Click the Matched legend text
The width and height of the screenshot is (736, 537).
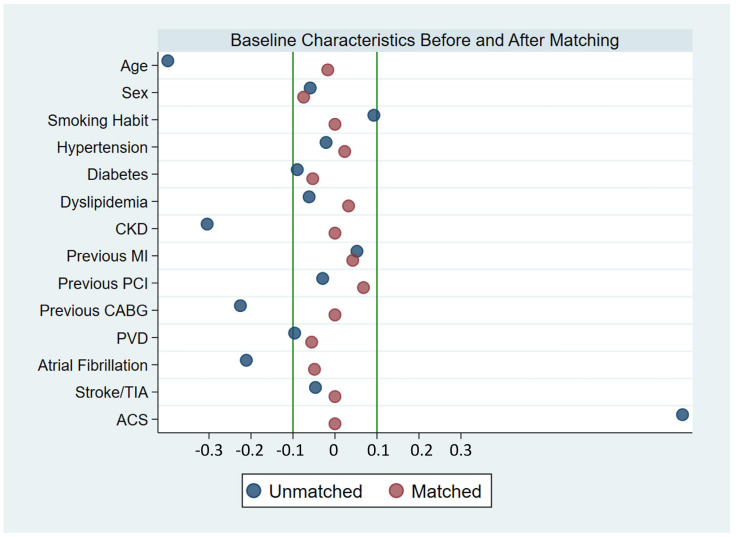pyautogui.click(x=446, y=491)
